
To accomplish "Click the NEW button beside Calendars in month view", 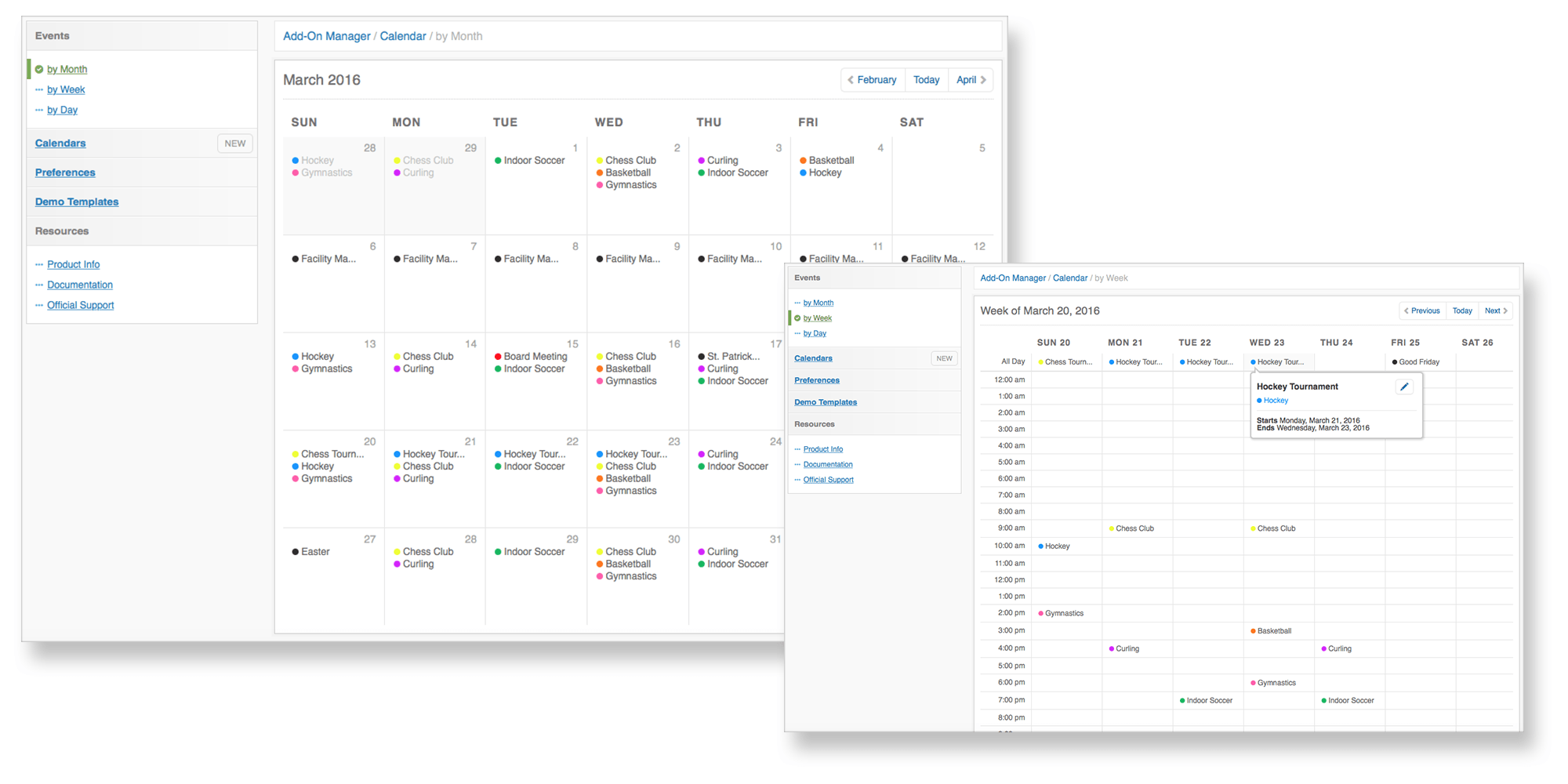I will point(235,143).
